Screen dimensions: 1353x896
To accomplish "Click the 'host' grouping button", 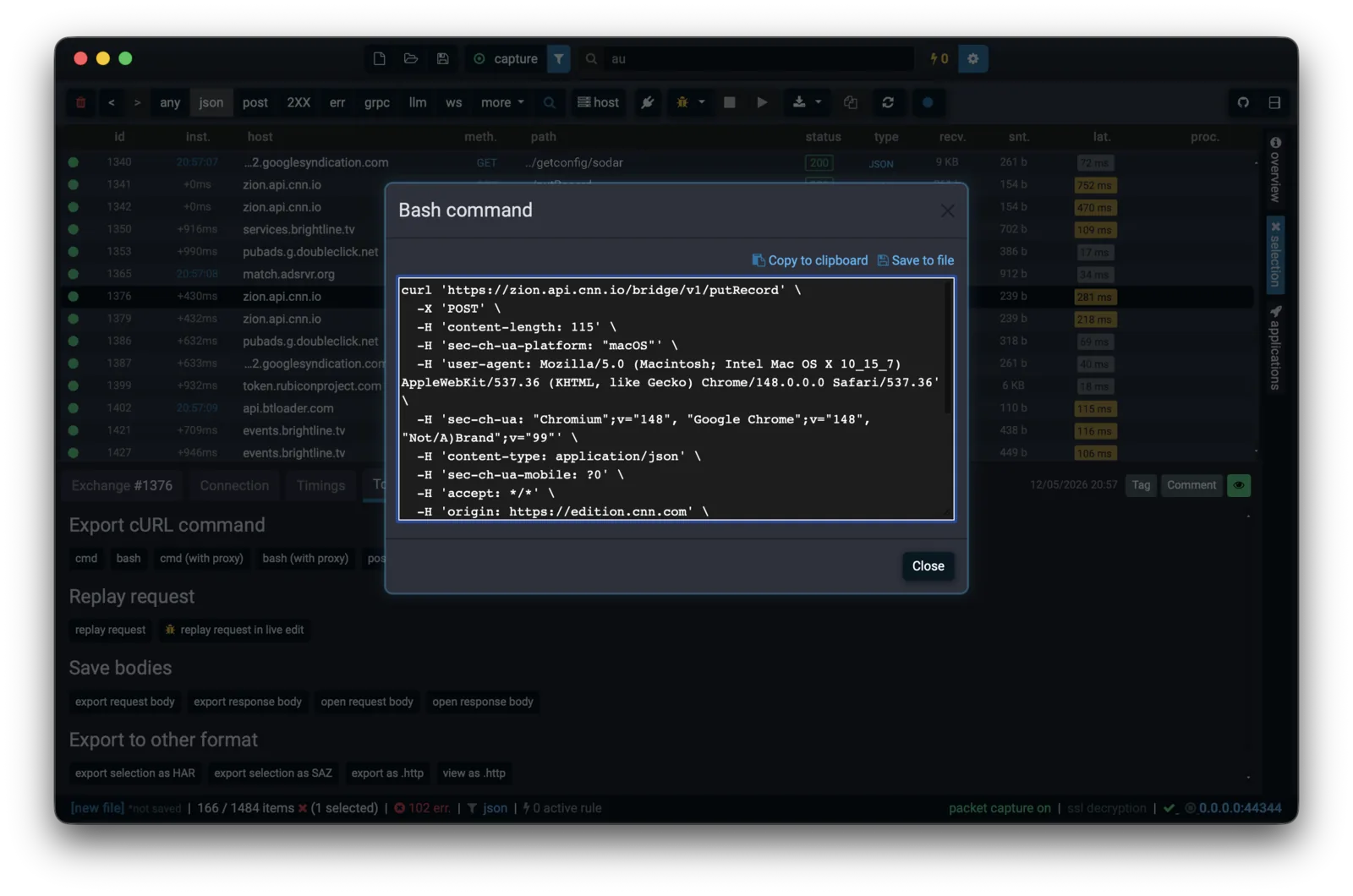I will [599, 102].
